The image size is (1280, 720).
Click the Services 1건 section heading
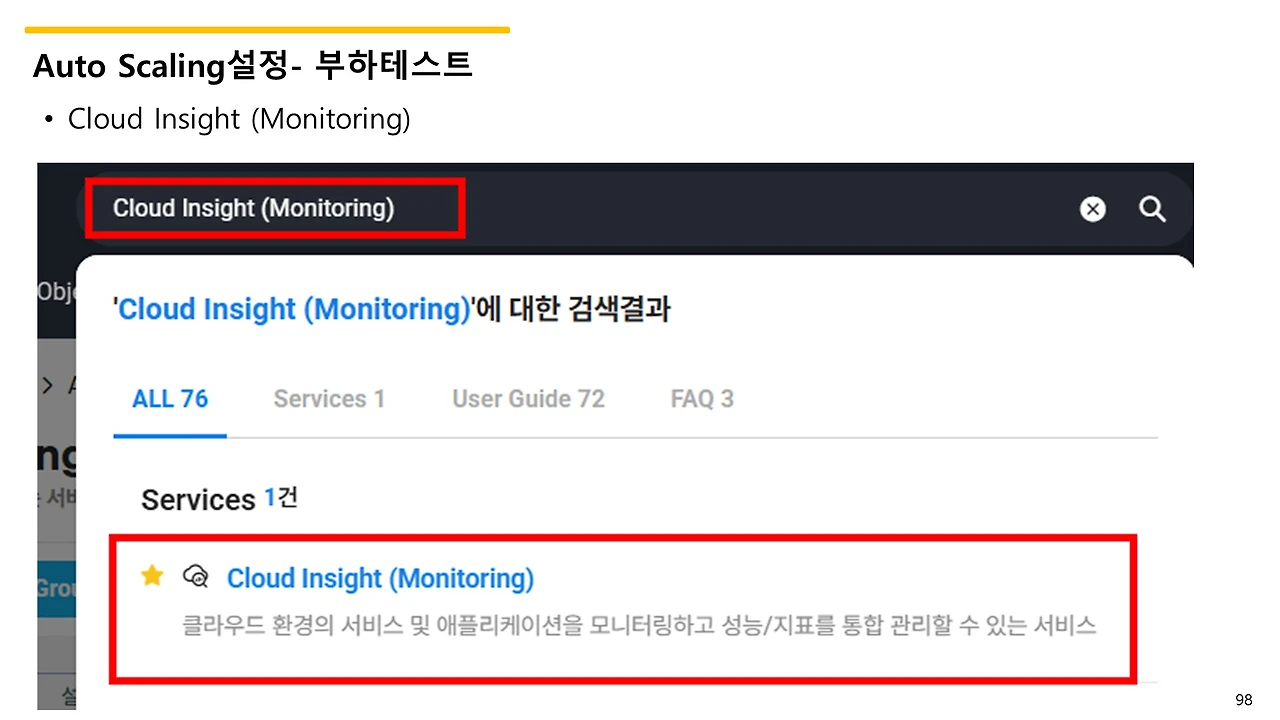[219, 499]
